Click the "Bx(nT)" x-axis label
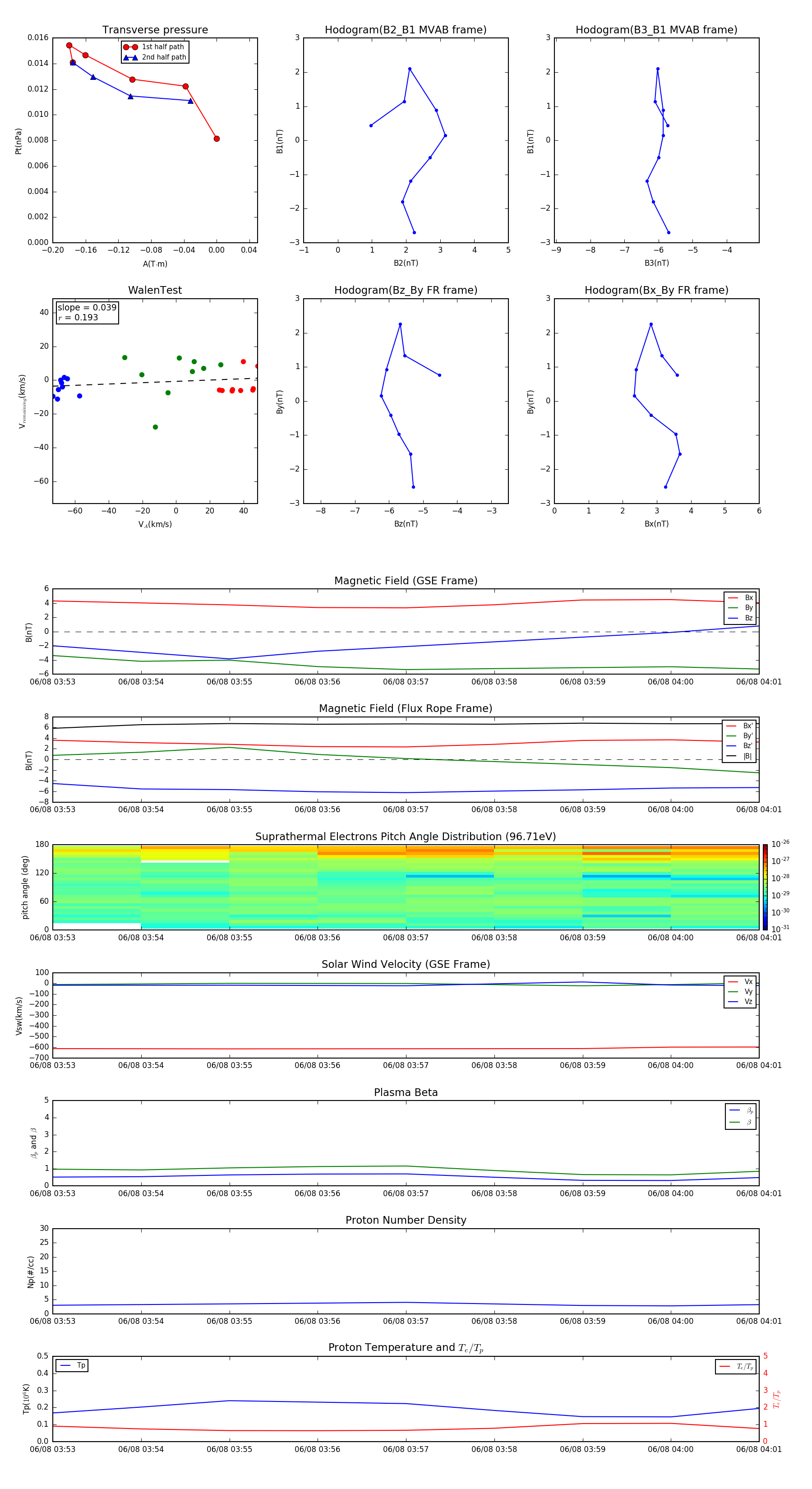The height and width of the screenshot is (1489, 812). pyautogui.click(x=656, y=524)
